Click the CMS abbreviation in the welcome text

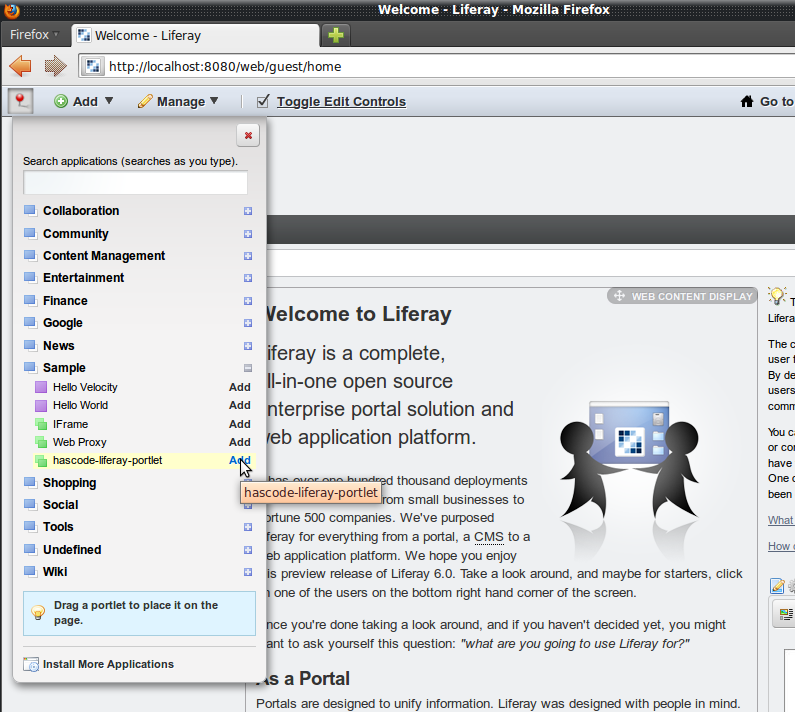(x=489, y=537)
